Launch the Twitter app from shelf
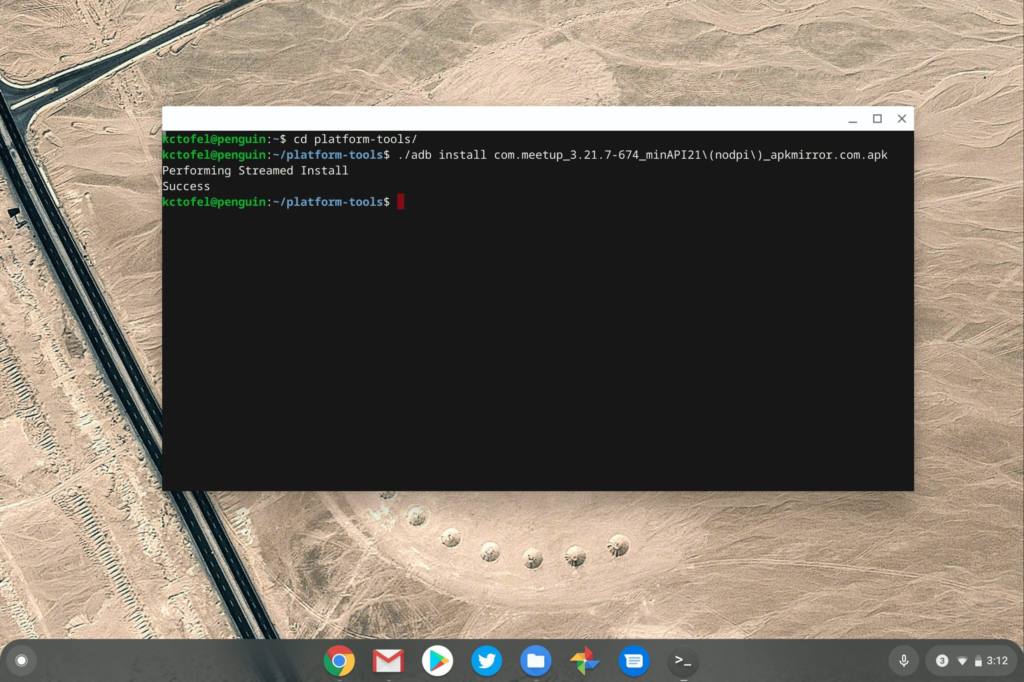Image resolution: width=1024 pixels, height=682 pixels. 487,661
